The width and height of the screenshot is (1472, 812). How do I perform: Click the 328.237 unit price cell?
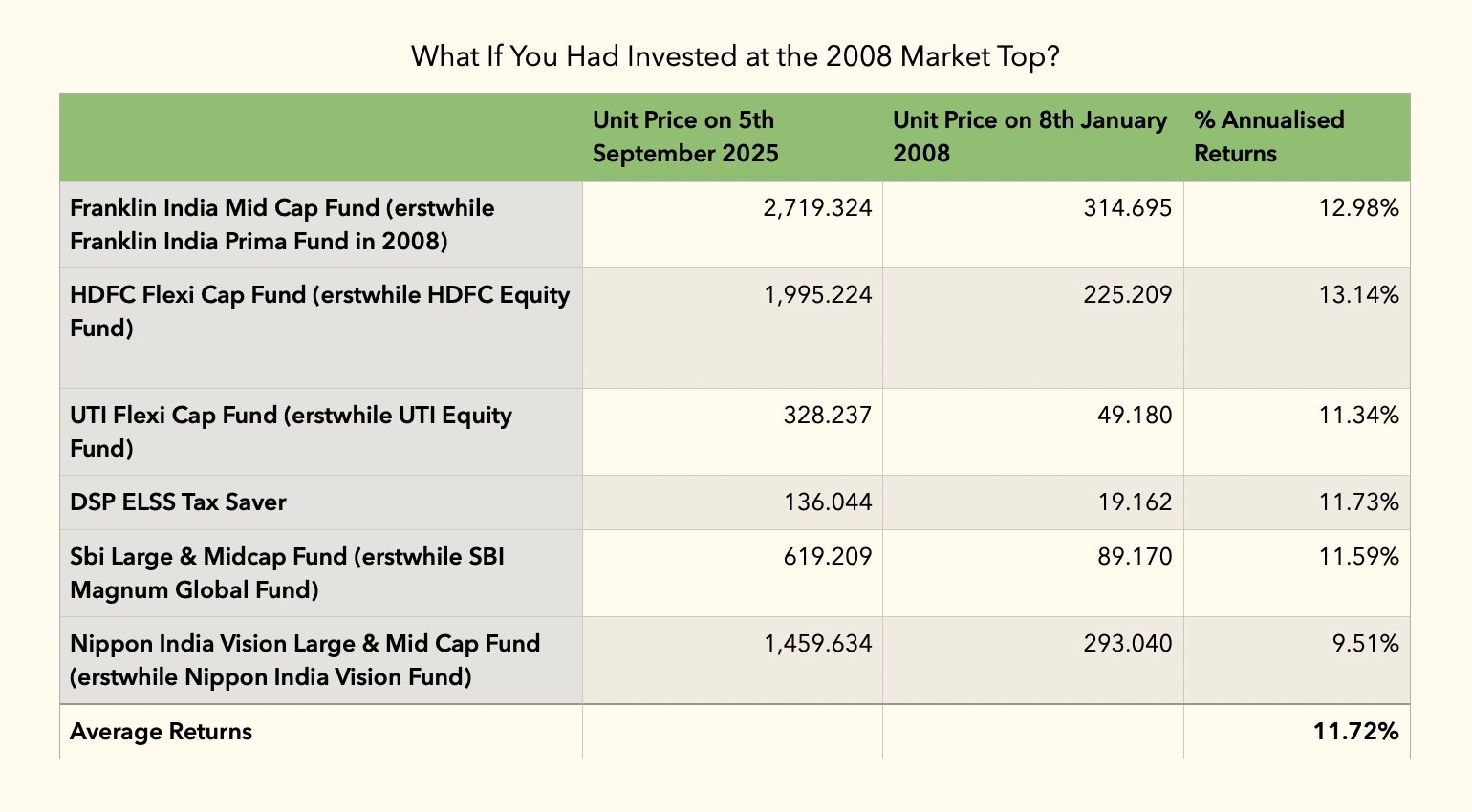click(827, 416)
